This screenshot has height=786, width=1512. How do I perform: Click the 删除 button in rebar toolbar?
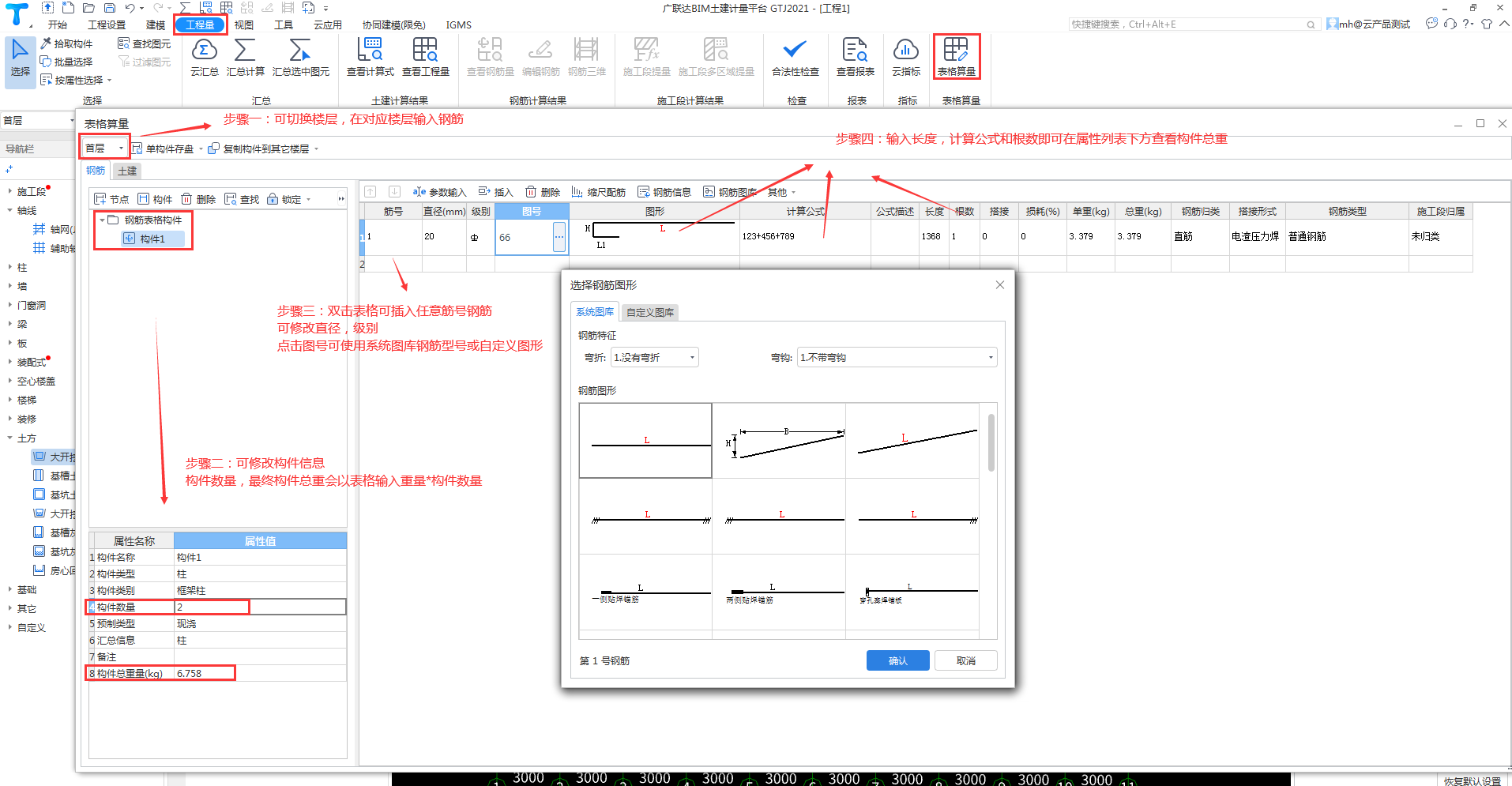[x=543, y=192]
